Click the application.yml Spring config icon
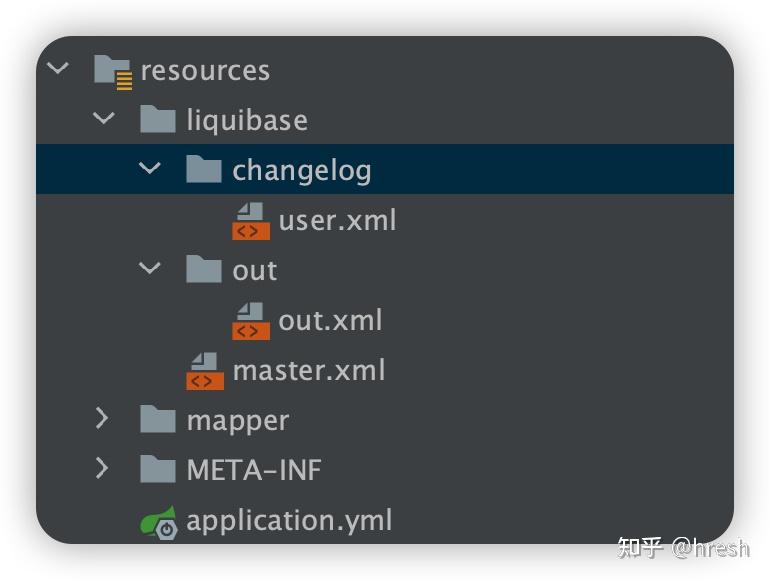Image resolution: width=770 pixels, height=580 pixels. (158, 521)
